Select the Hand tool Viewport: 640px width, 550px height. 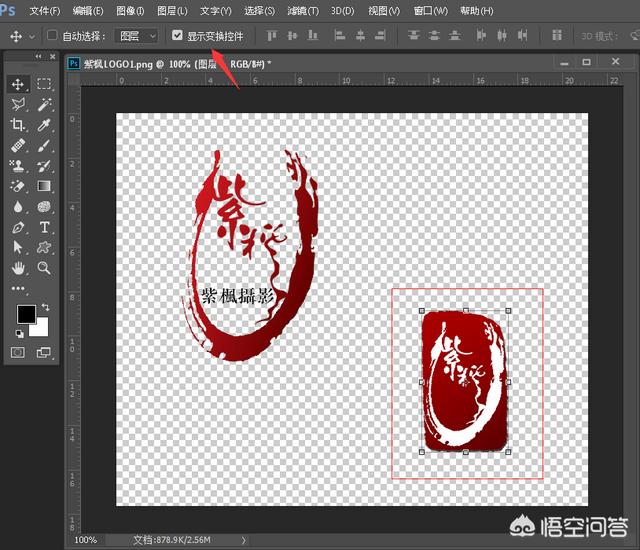pyautogui.click(x=18, y=268)
